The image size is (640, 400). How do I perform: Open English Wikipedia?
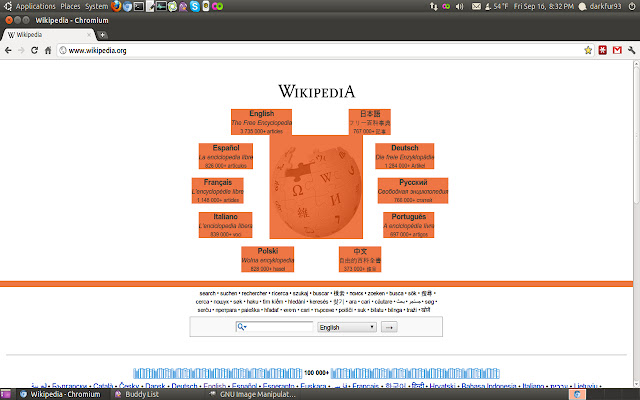pos(261,122)
